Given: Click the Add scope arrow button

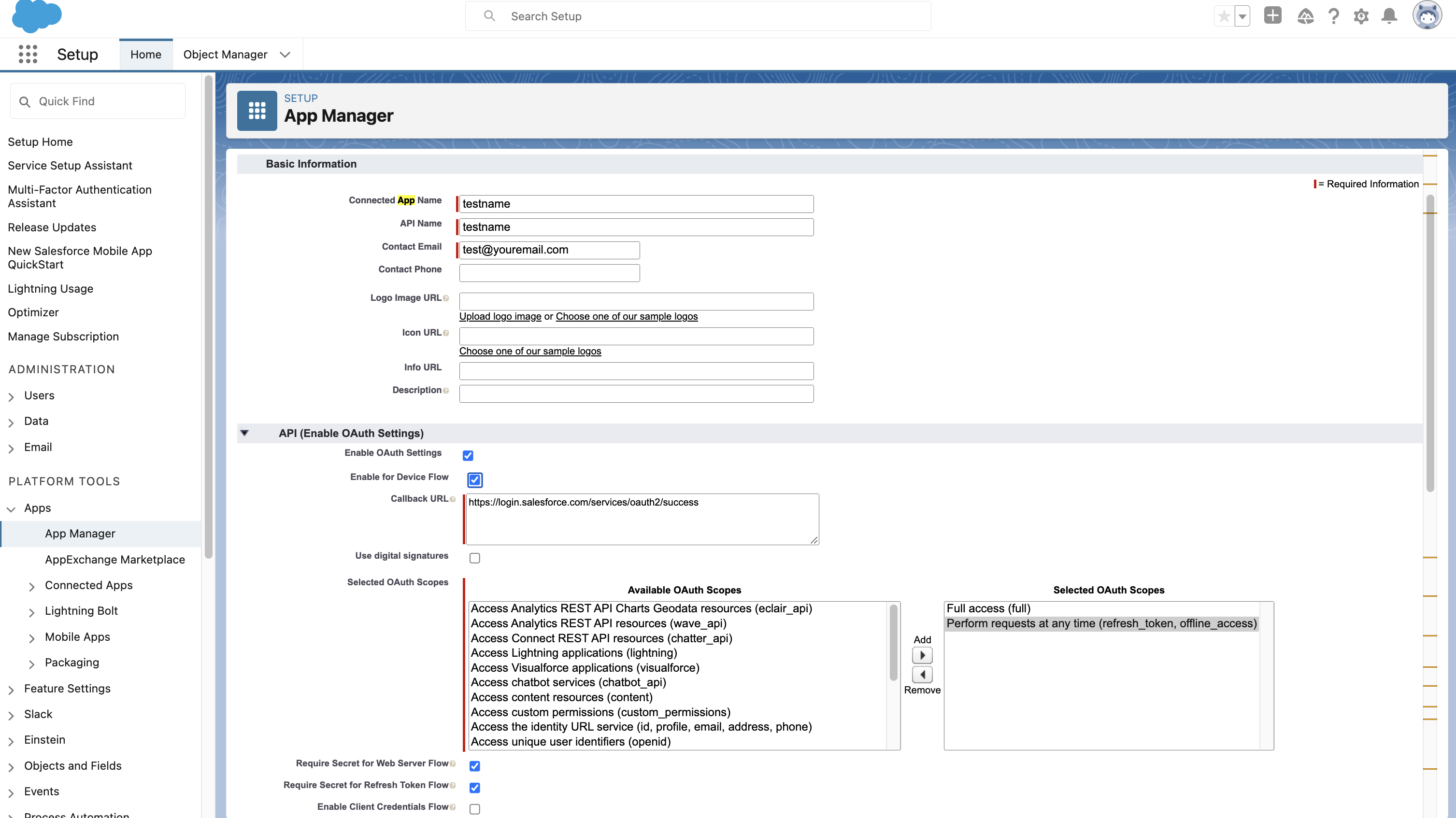Looking at the screenshot, I should 922,655.
